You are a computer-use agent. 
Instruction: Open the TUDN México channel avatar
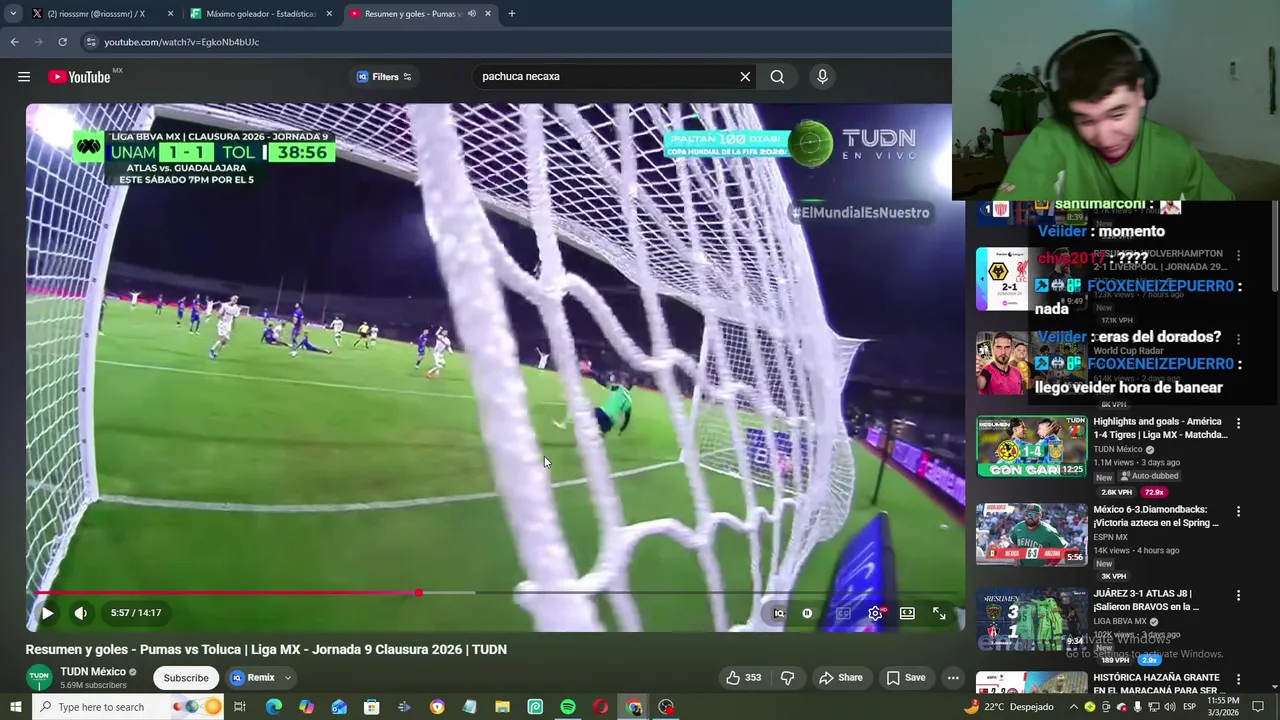tap(39, 677)
